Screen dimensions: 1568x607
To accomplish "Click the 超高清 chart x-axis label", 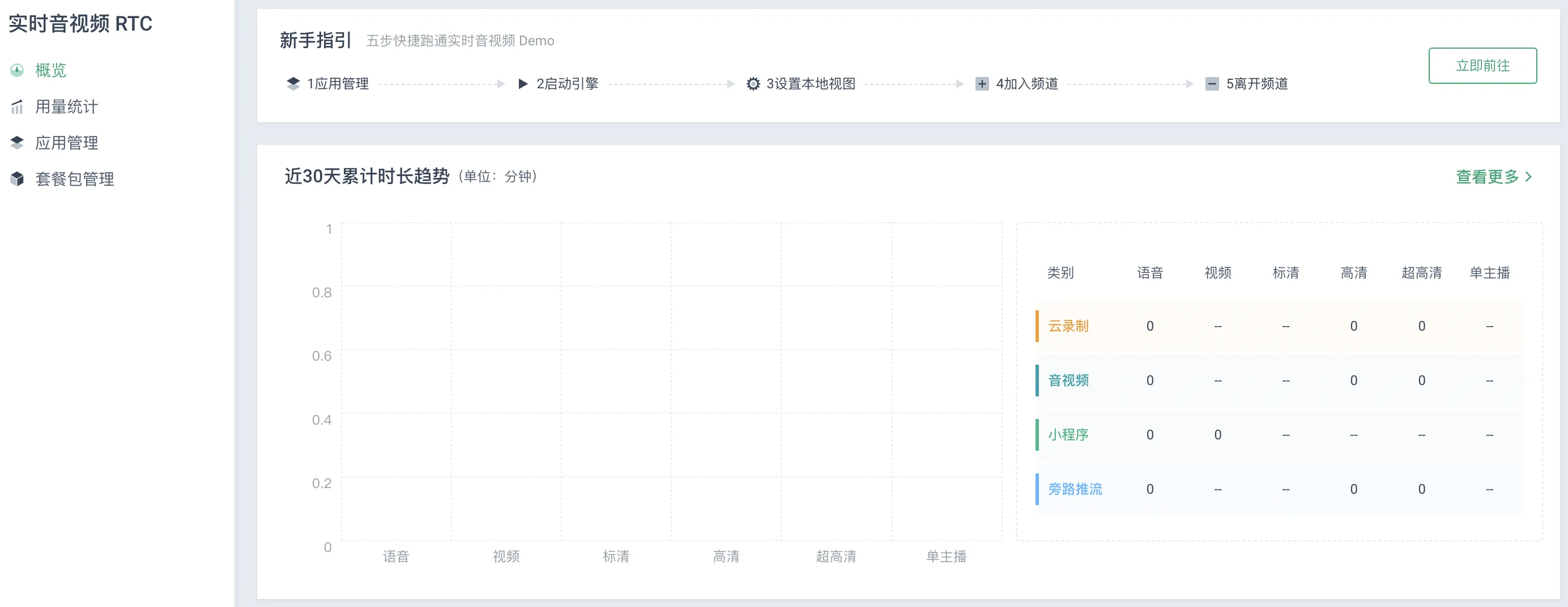I will (836, 557).
